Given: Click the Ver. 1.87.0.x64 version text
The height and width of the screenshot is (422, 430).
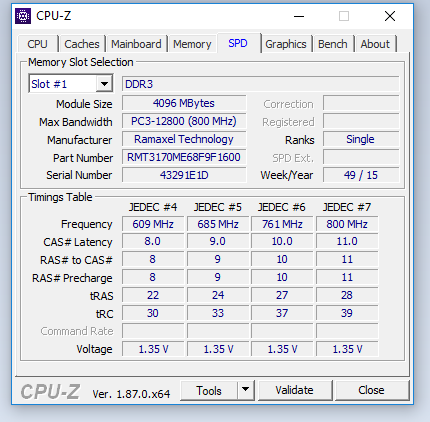Looking at the screenshot, I should tap(131, 394).
